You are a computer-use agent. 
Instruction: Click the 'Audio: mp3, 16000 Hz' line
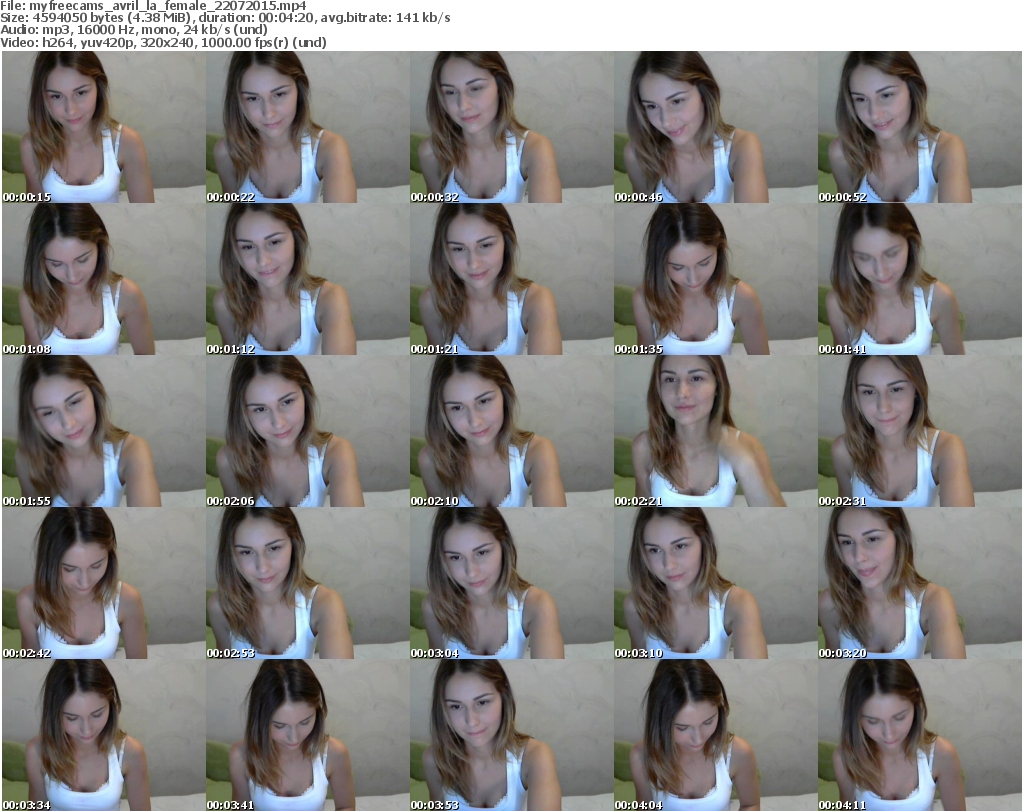tap(134, 30)
